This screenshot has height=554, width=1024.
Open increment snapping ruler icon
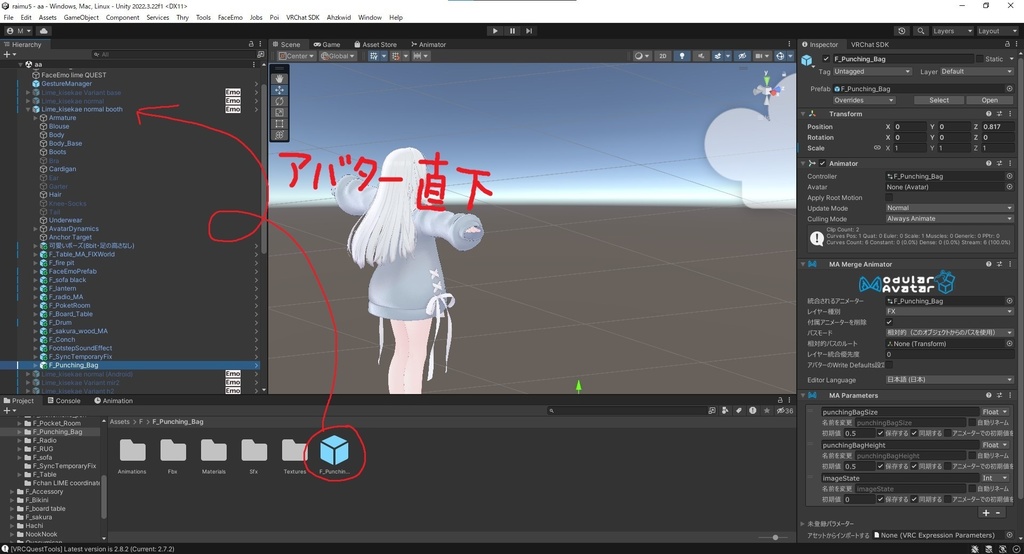(419, 56)
